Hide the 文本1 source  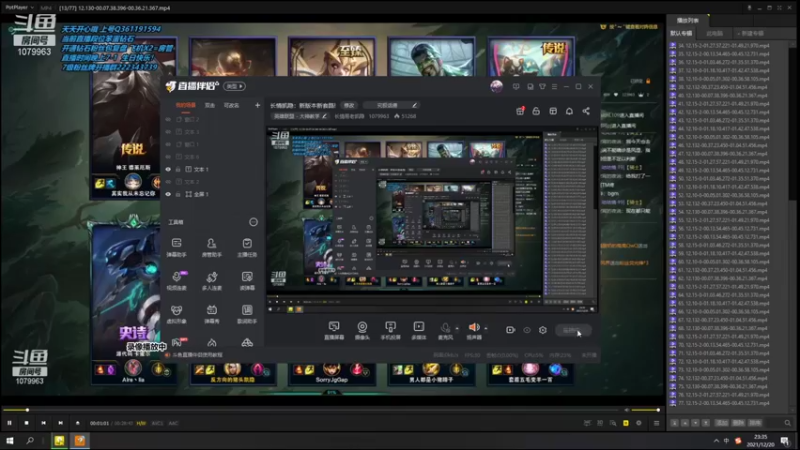pyautogui.click(x=168, y=169)
